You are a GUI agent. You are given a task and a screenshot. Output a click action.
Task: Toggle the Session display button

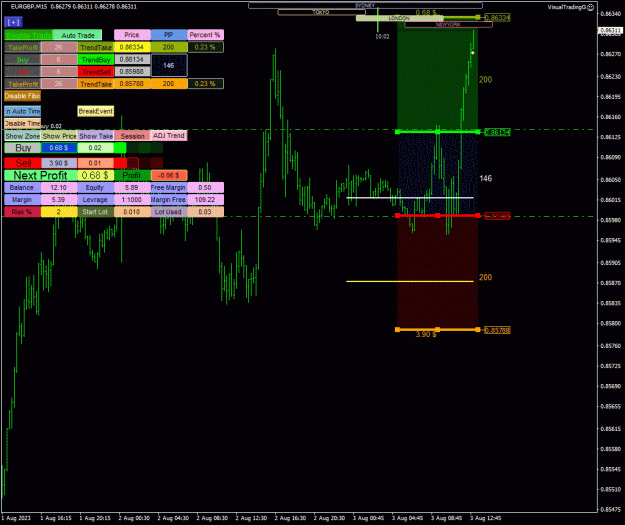point(132,136)
